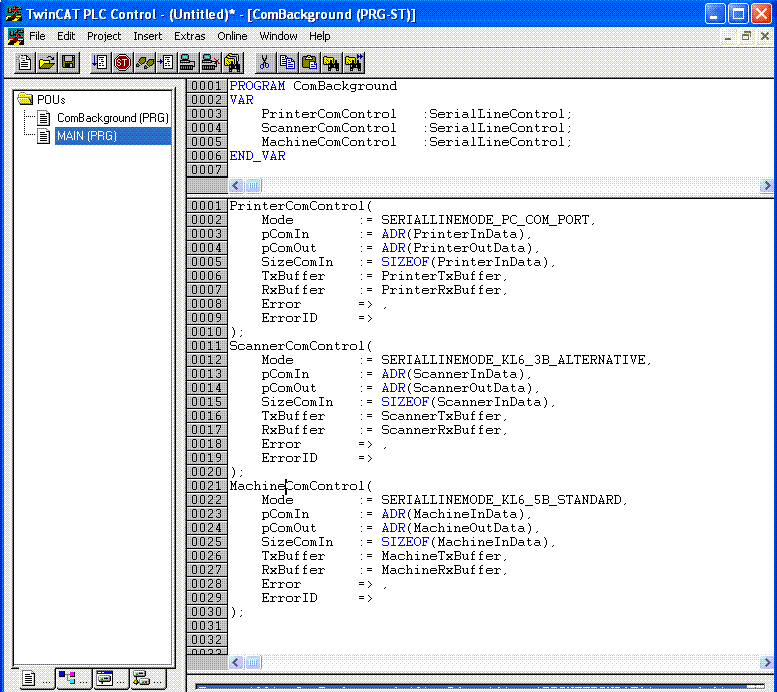777x692 pixels.
Task: Save the project with the floppy disk icon
Action: [69, 62]
